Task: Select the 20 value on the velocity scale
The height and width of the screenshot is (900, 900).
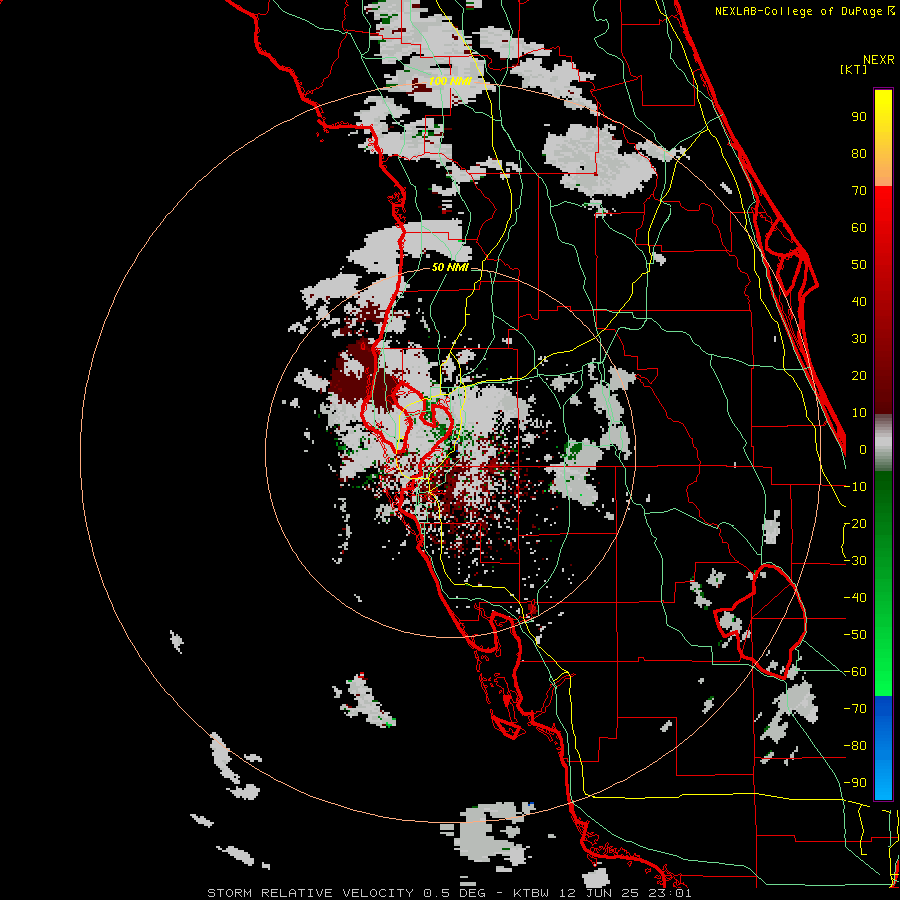Action: tap(859, 375)
